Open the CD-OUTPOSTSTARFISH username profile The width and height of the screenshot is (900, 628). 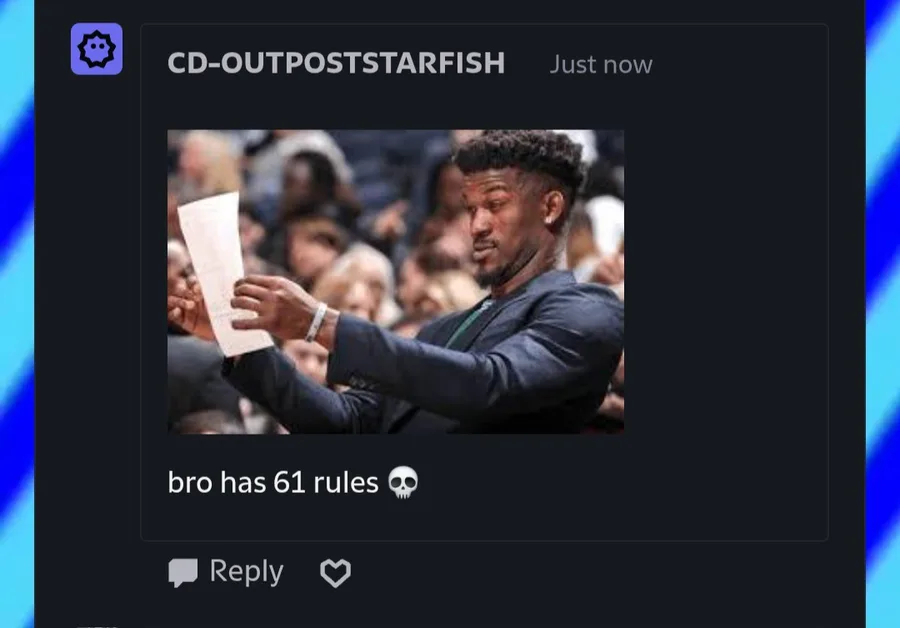click(x=336, y=63)
